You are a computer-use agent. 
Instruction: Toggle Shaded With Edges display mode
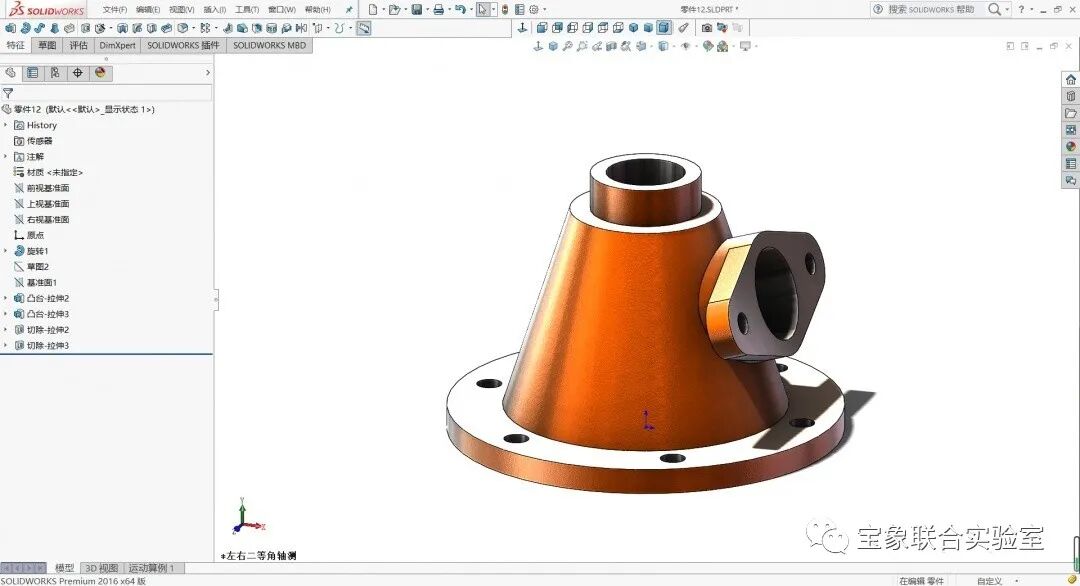[x=663, y=28]
